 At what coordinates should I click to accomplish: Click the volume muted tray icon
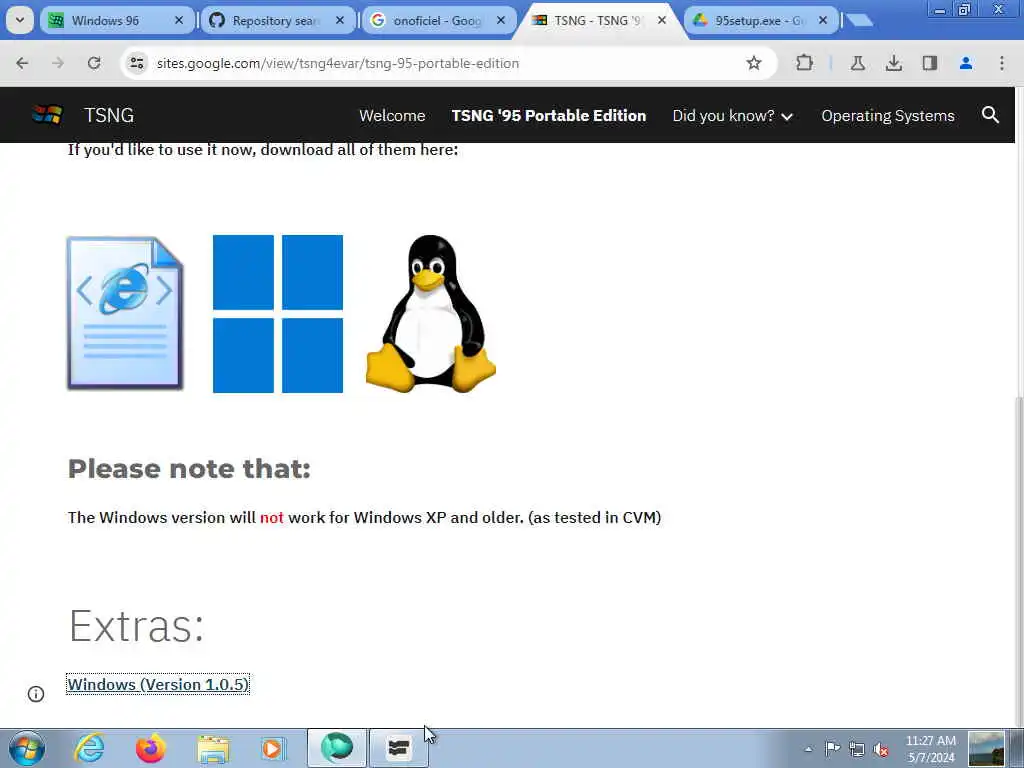coord(881,750)
